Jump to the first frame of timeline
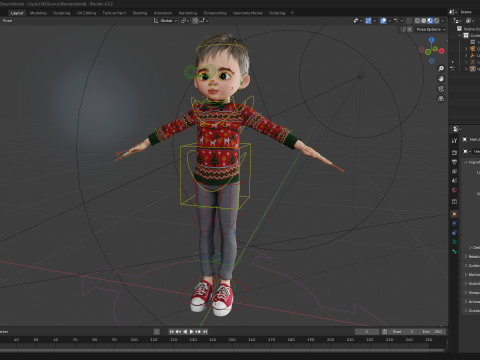Image resolution: width=480 pixels, height=360 pixels. pyautogui.click(x=172, y=332)
